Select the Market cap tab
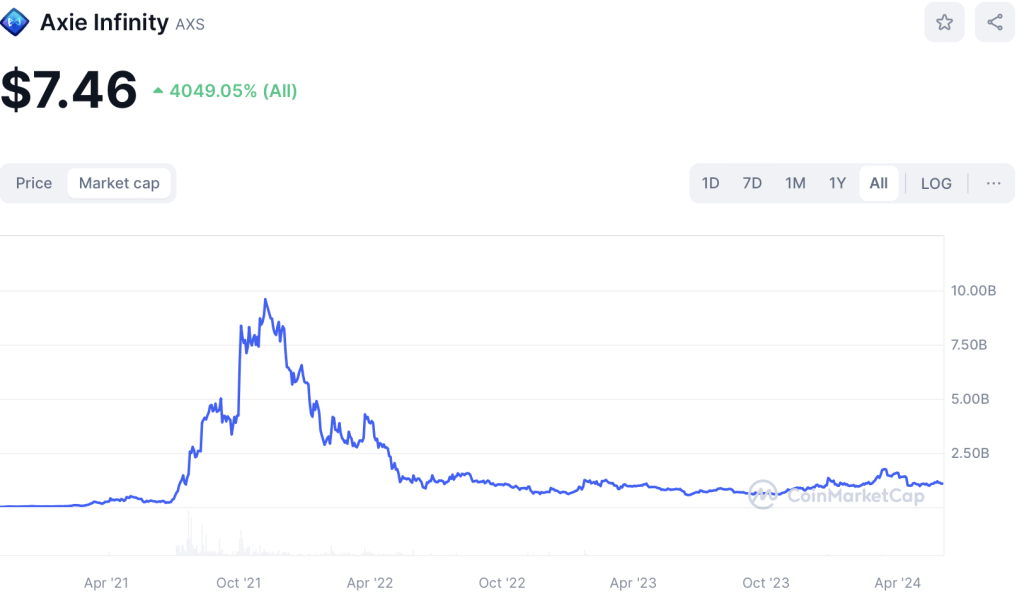The height and width of the screenshot is (606, 1024). tap(119, 183)
